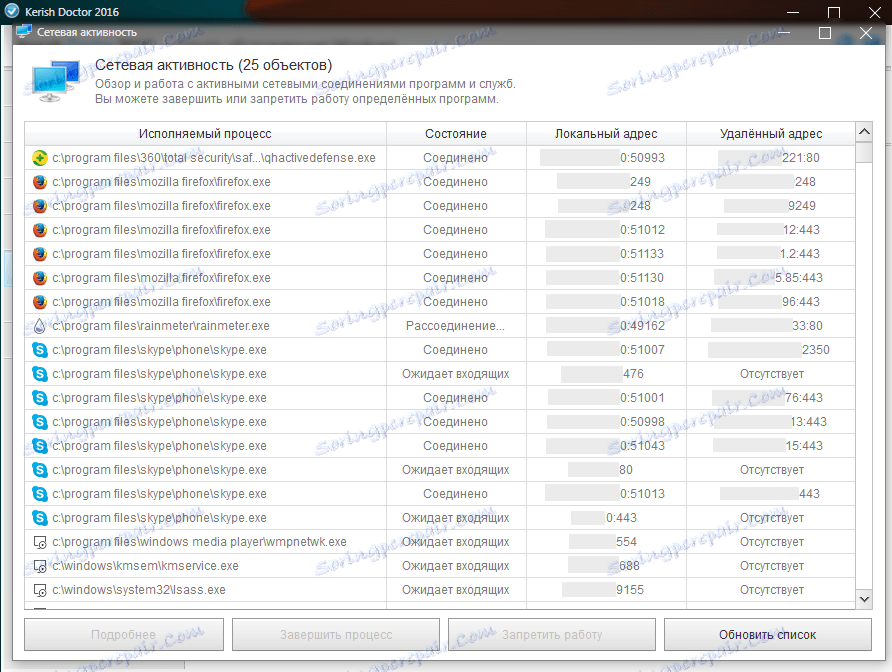Click the wmpnetwk.exe process icon
The height and width of the screenshot is (672, 892).
point(40,542)
